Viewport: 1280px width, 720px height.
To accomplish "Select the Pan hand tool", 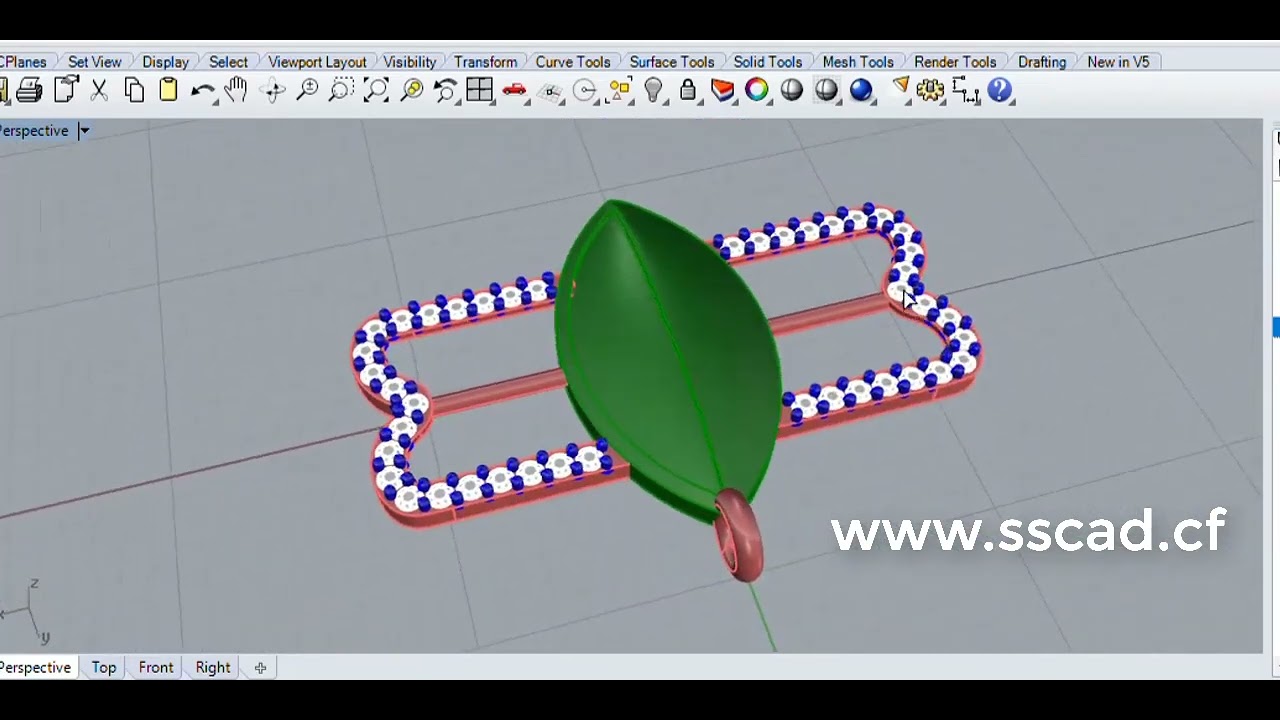I will click(236, 91).
